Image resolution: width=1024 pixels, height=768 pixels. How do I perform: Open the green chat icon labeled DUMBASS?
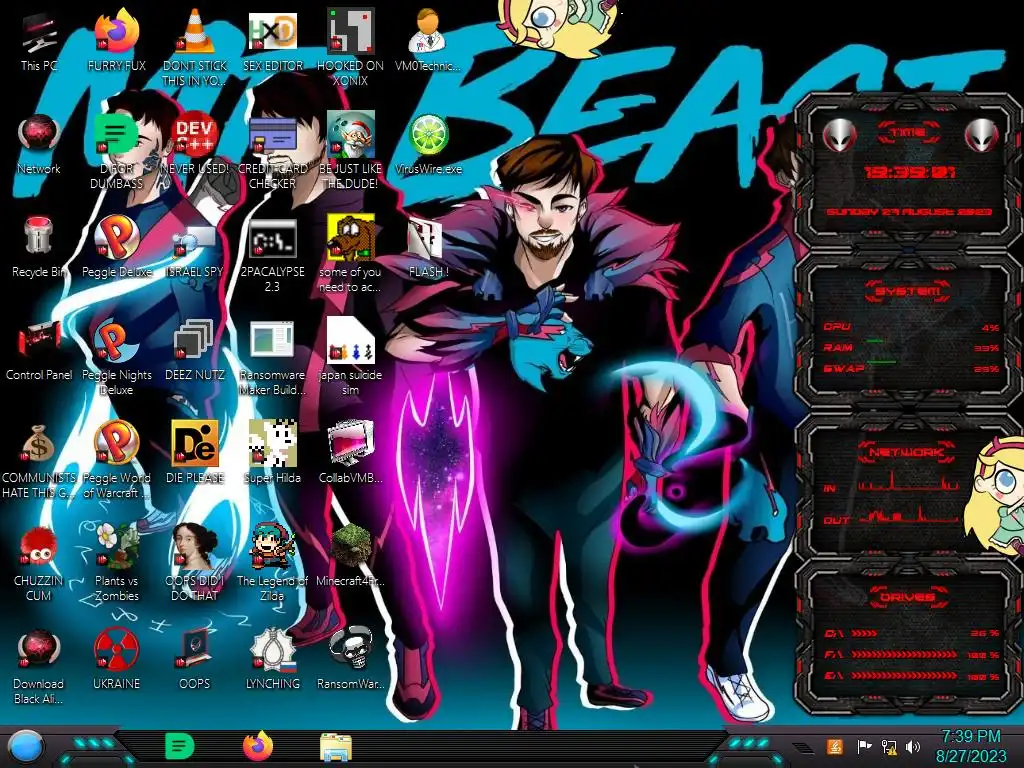coord(116,150)
